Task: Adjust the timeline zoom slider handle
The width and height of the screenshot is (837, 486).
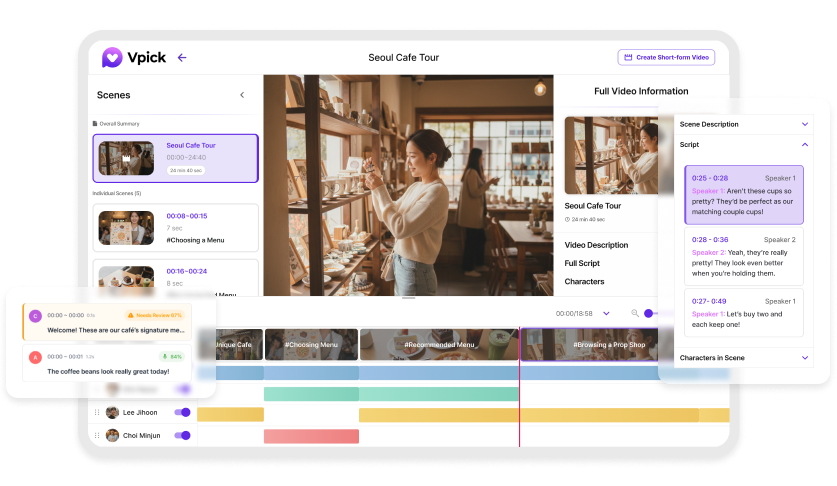Action: 648,313
